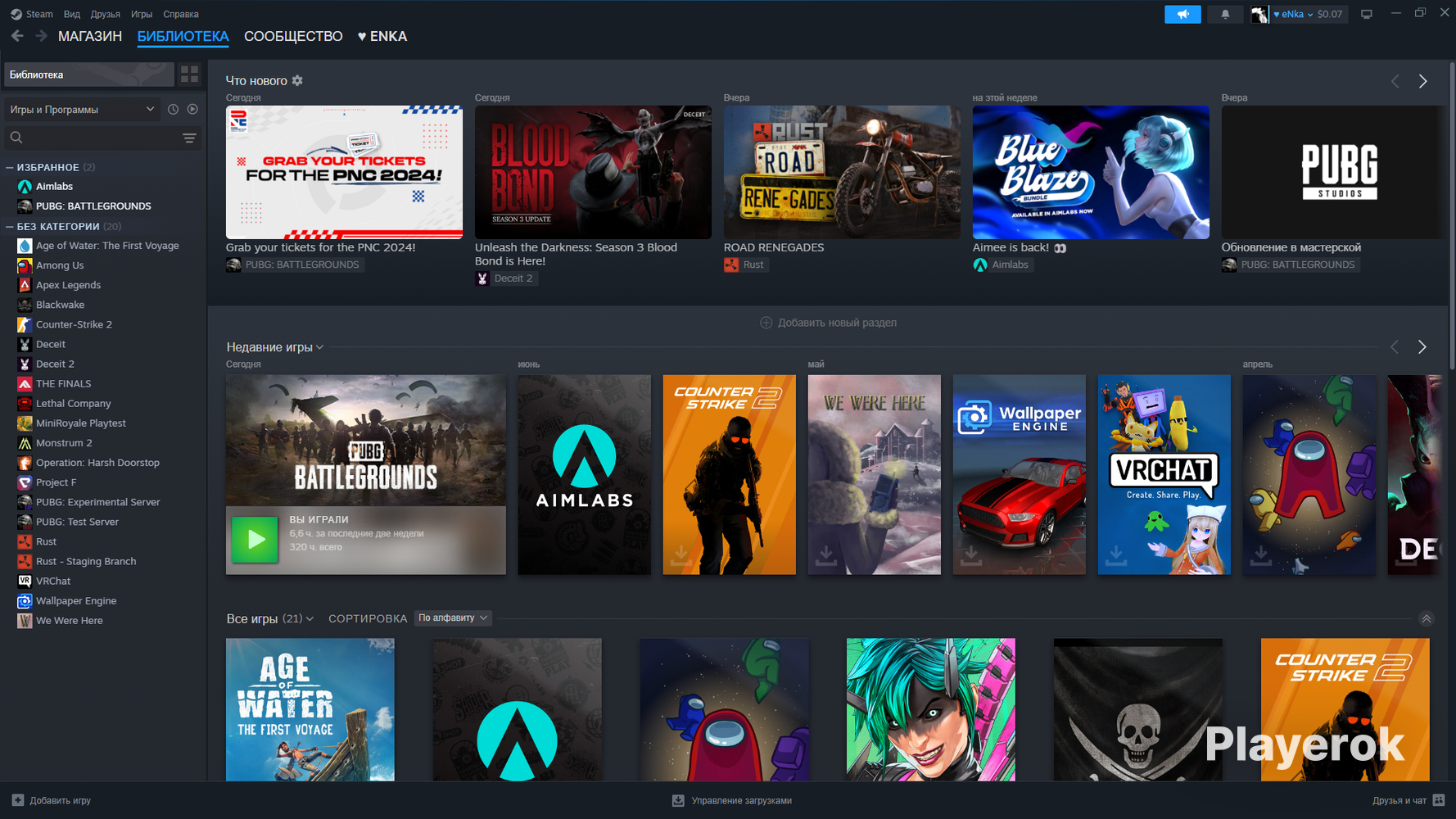This screenshot has height=819, width=1456.
Task: Go forward with the right arrow
Action: click(x=41, y=36)
